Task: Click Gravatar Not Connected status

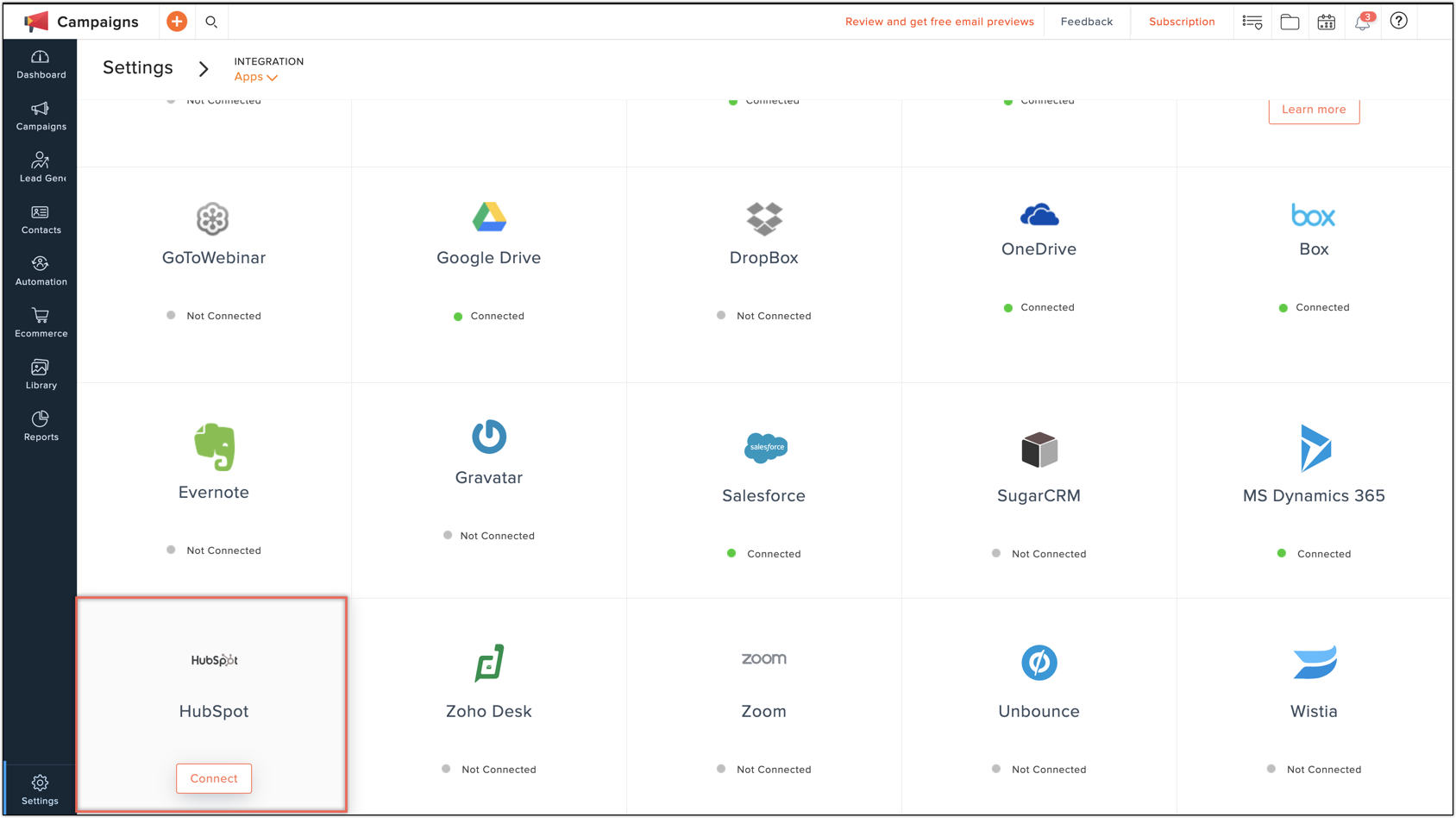Action: (489, 536)
